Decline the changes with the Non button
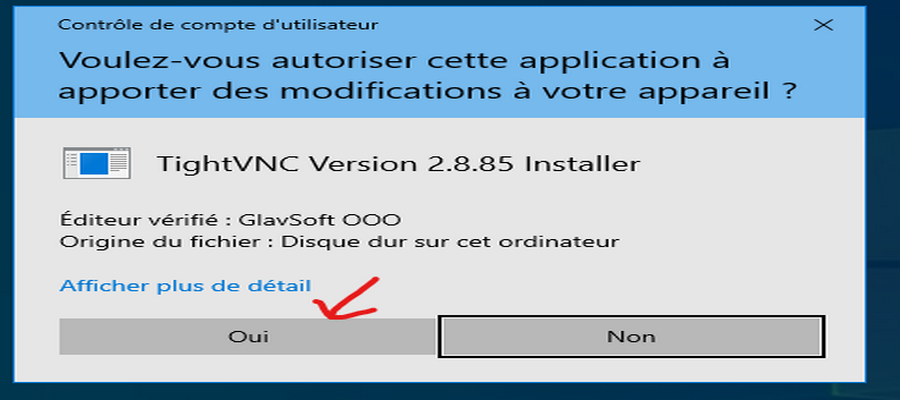The width and height of the screenshot is (900, 400). (x=631, y=336)
